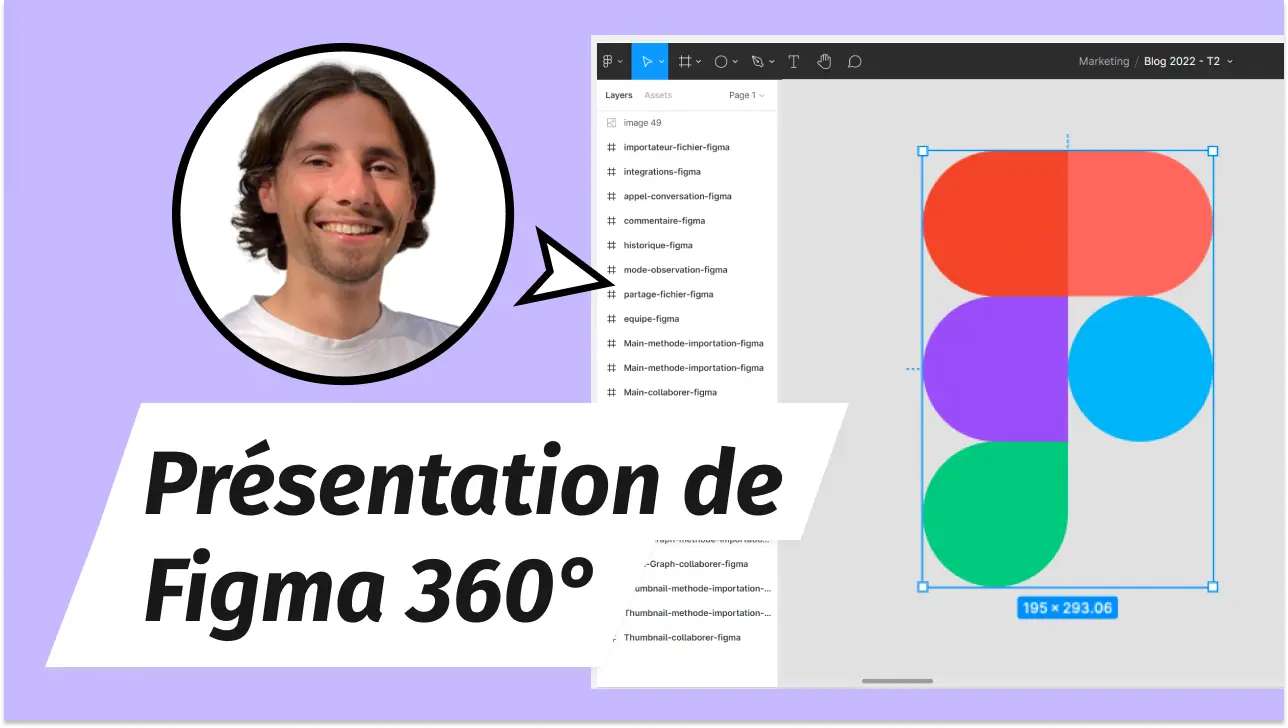Open the shape tools dropdown chevron
This screenshot has height=728, width=1288.
tap(735, 62)
